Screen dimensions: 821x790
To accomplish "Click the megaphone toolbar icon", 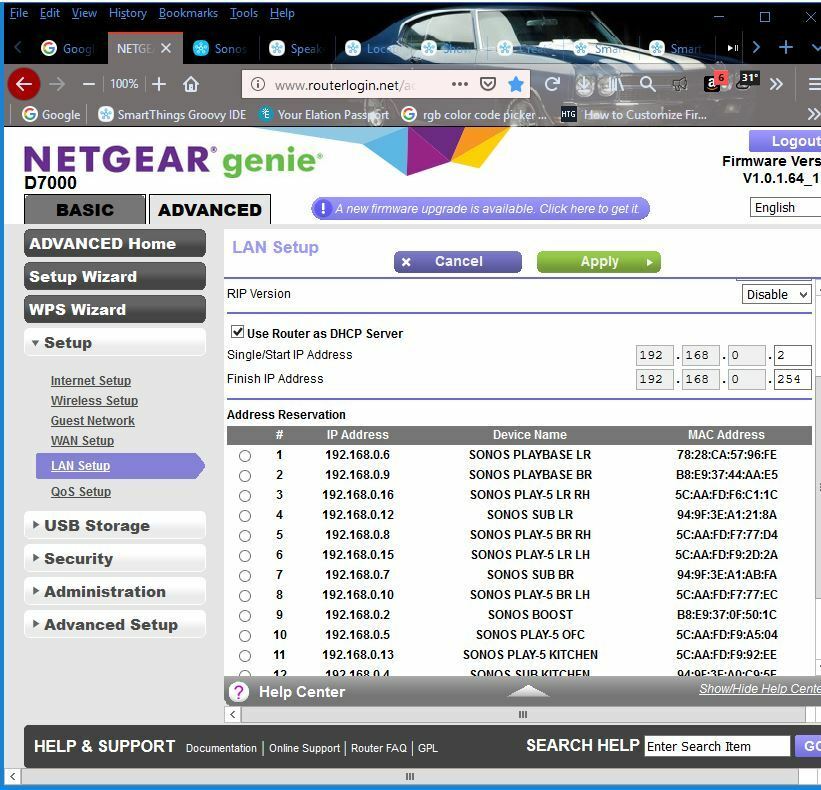I will pos(679,84).
